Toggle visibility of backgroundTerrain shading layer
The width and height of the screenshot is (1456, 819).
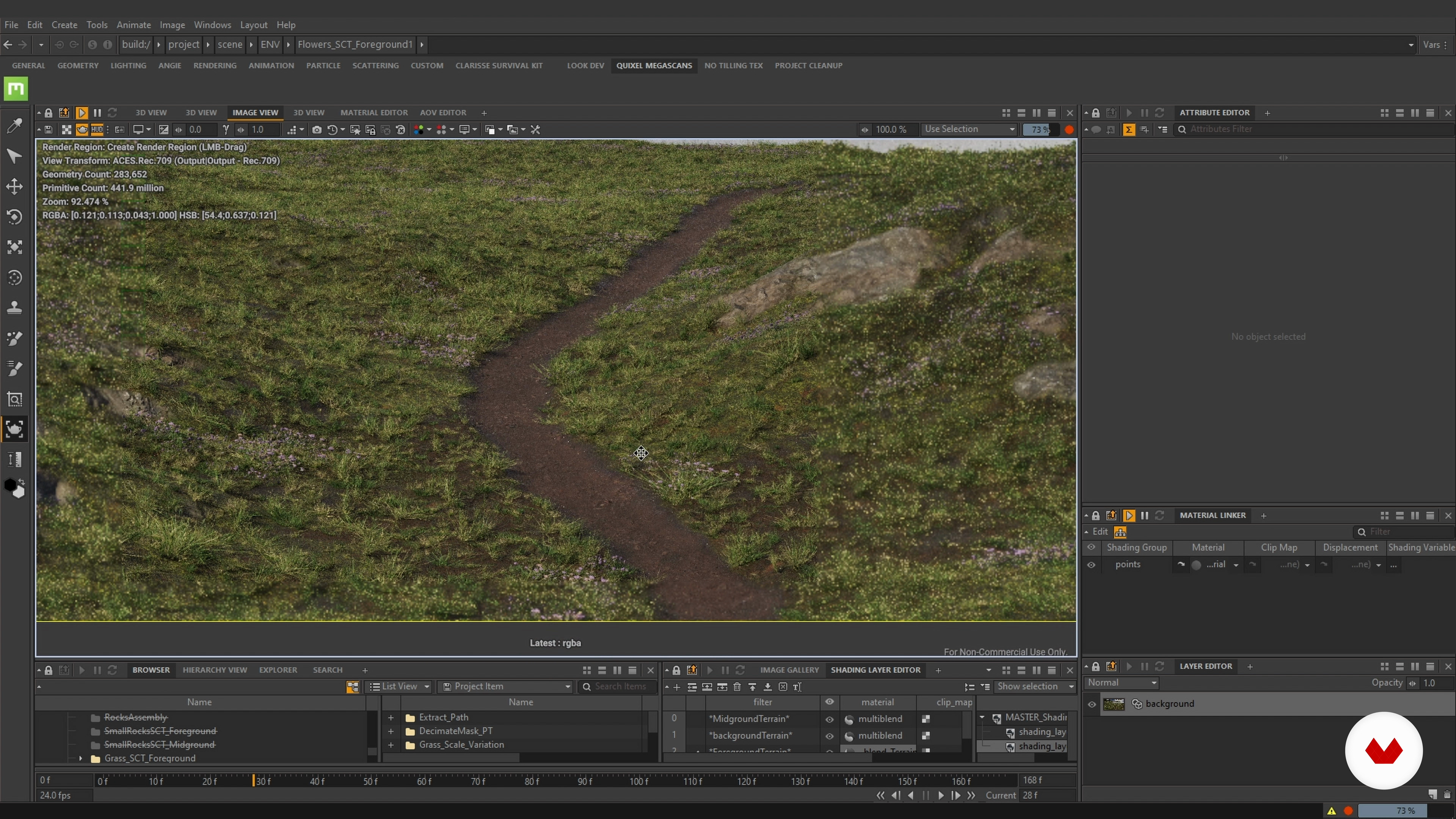(829, 736)
